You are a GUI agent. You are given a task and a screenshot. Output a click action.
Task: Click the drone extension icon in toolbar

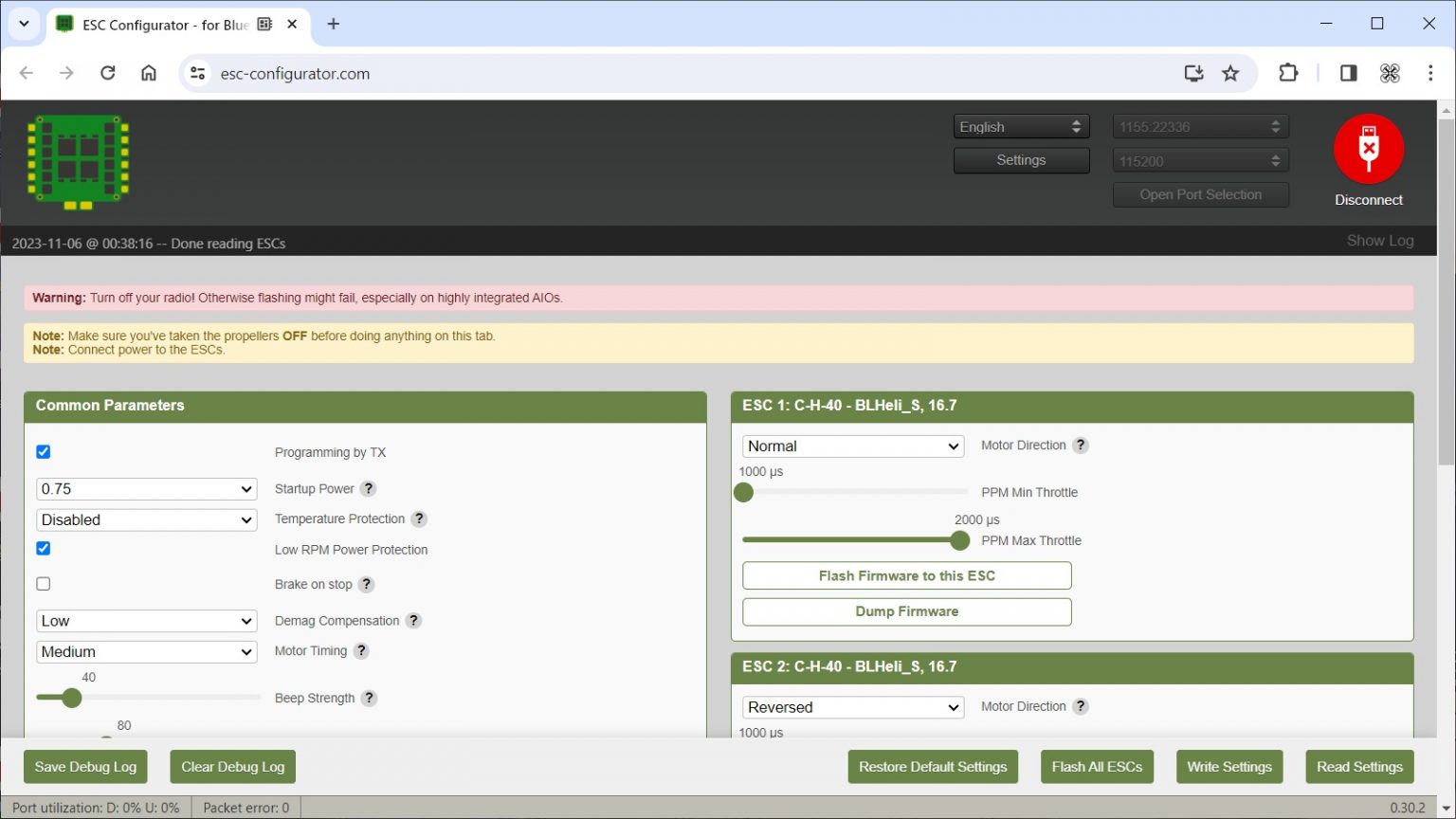pyautogui.click(x=1390, y=73)
